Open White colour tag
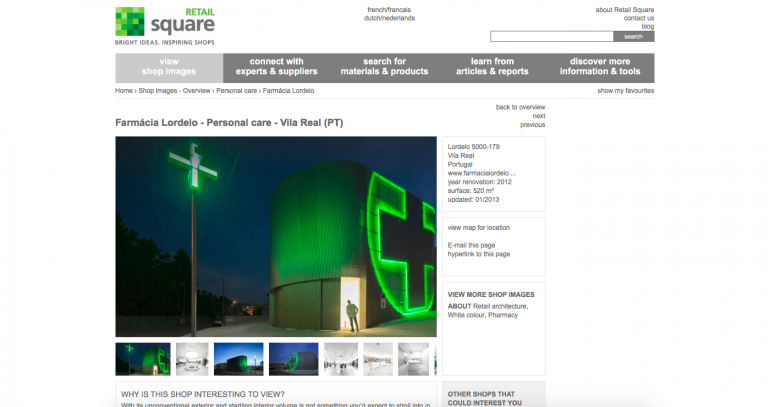 465,315
